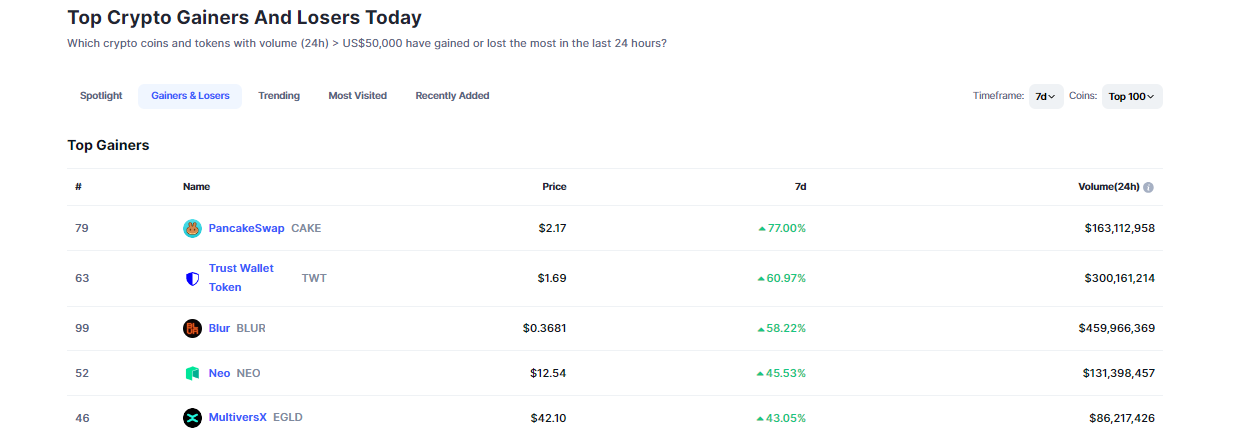Expand the Coins Top 100 dropdown
This screenshot has width=1234, height=436.
click(1131, 96)
